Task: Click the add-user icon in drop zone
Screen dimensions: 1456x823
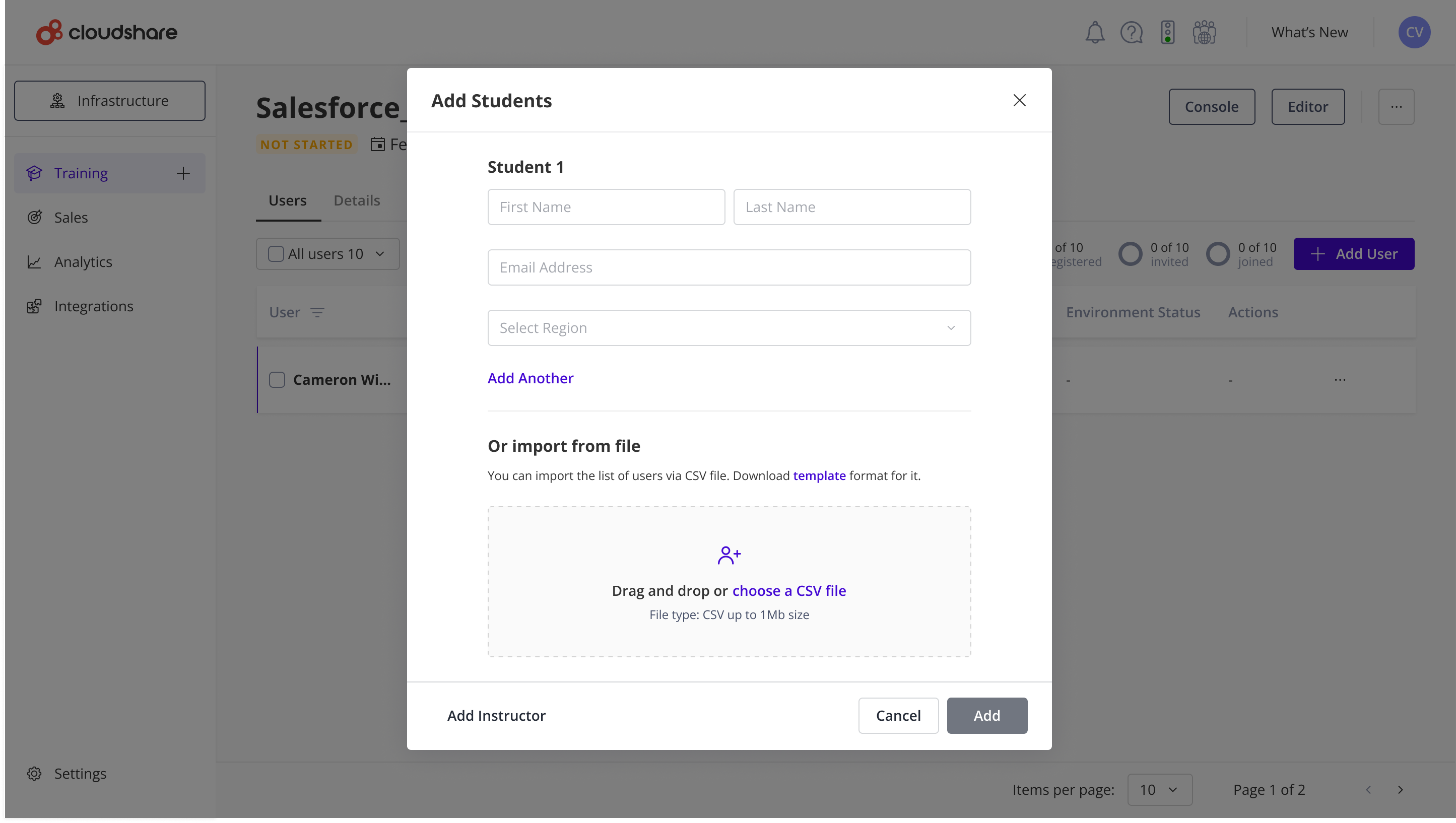Action: pos(729,555)
